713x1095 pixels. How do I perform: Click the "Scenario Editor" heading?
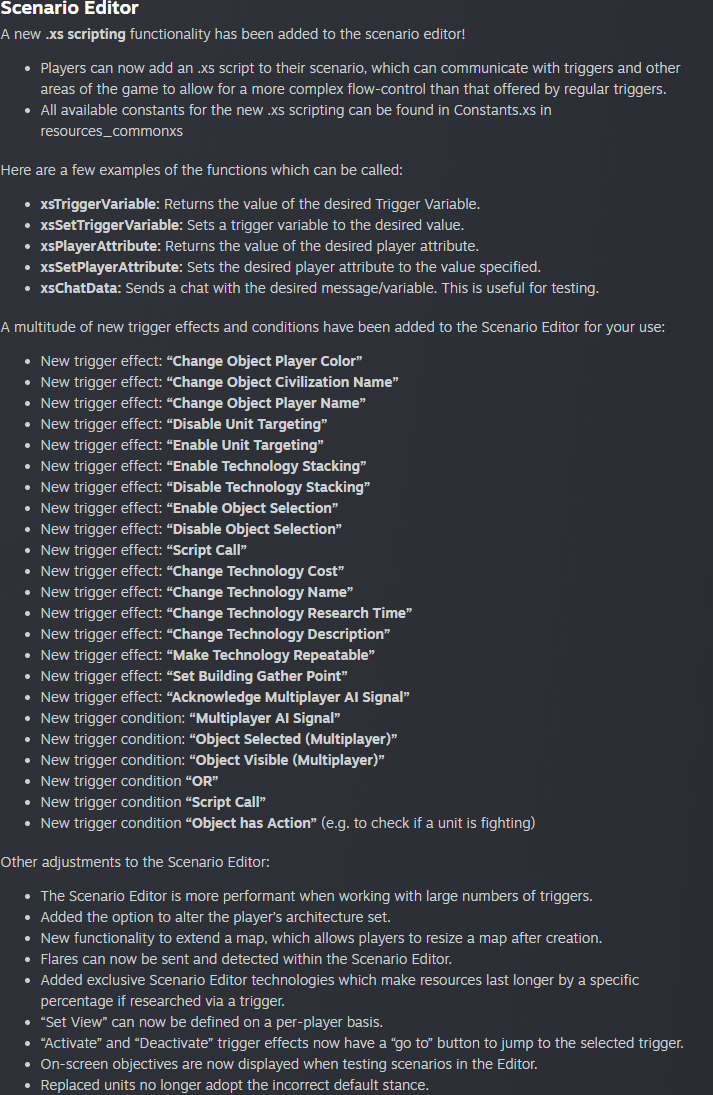click(x=70, y=9)
